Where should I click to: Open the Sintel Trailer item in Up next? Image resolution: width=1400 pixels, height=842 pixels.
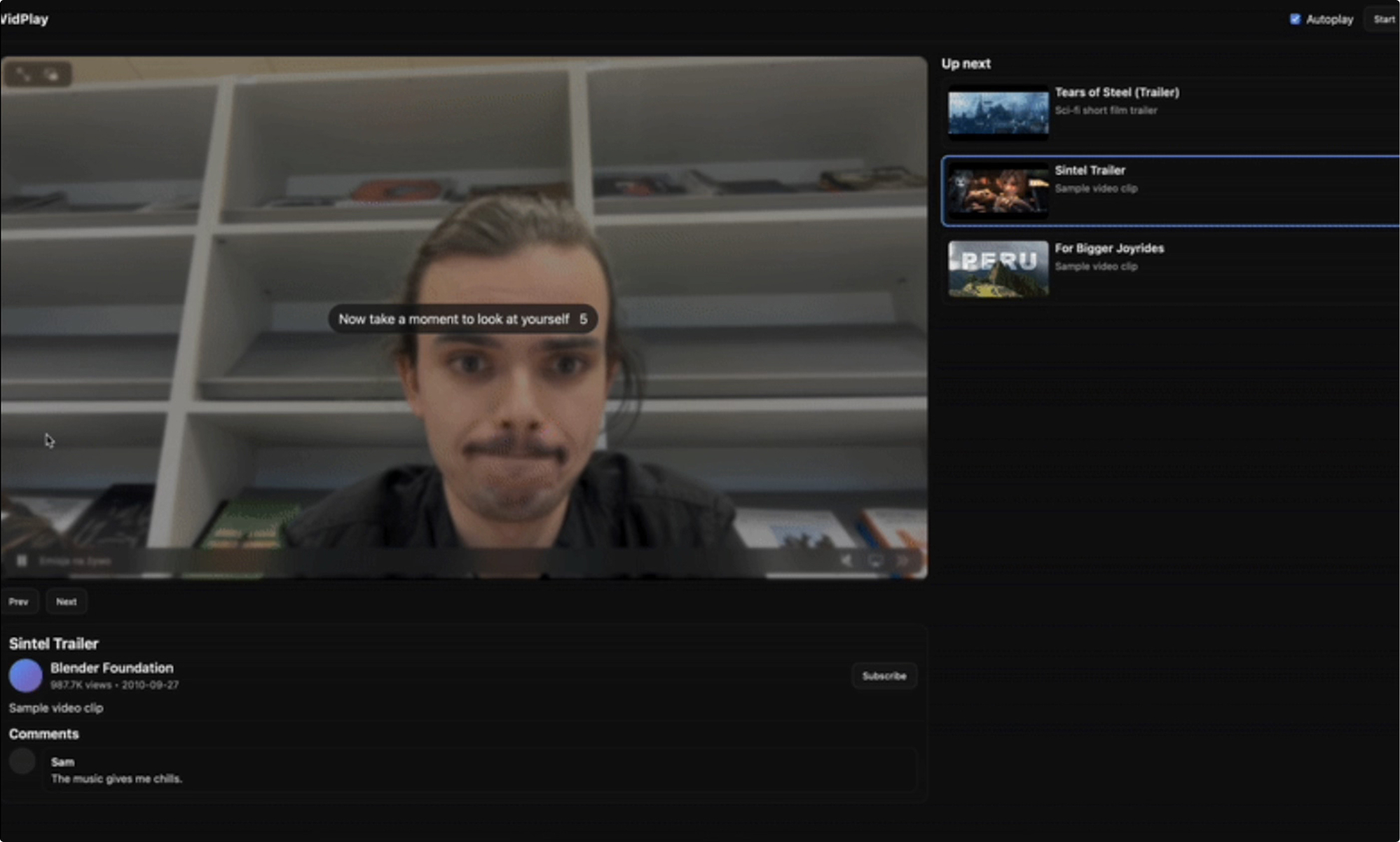coord(1171,191)
